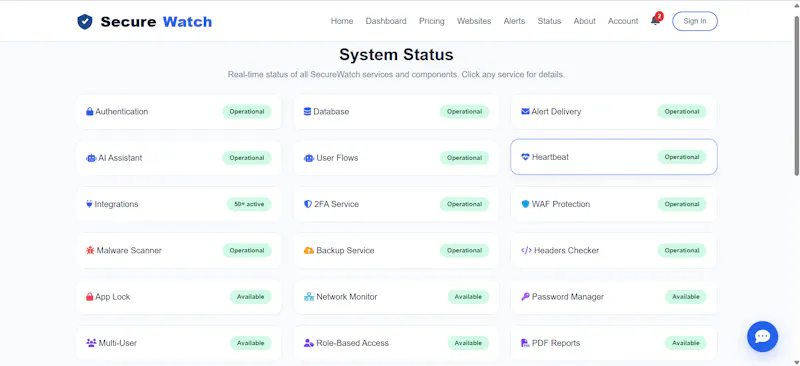Image resolution: width=800 pixels, height=366 pixels.
Task: Click the Backup Service cloud icon
Action: pos(309,251)
